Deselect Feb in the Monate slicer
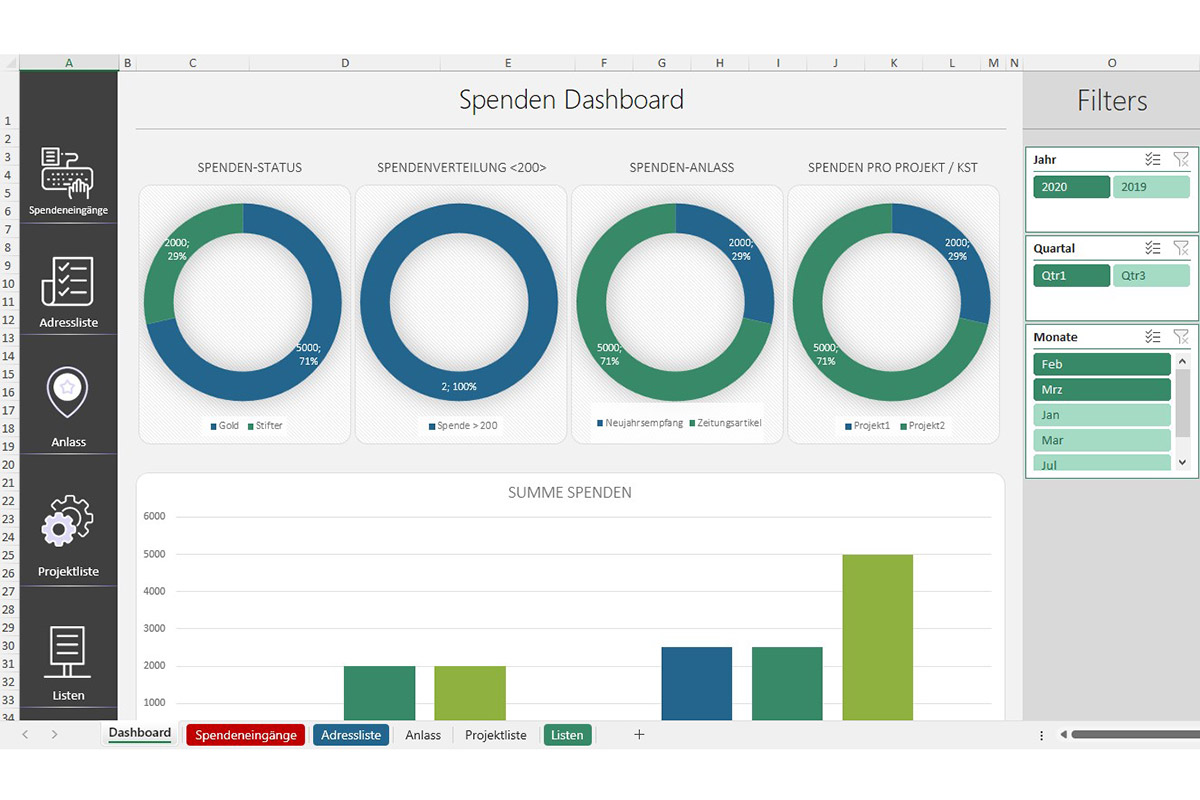The width and height of the screenshot is (1200, 800). click(x=1101, y=363)
